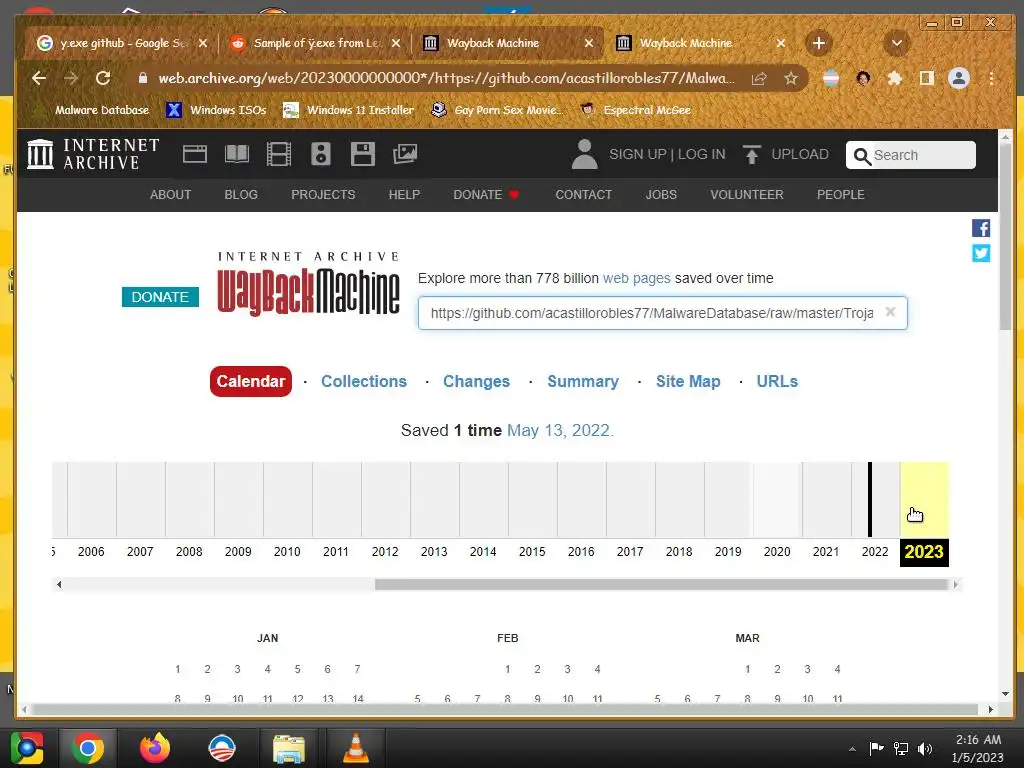Switch to the Changes view
1024x768 pixels.
tap(476, 381)
